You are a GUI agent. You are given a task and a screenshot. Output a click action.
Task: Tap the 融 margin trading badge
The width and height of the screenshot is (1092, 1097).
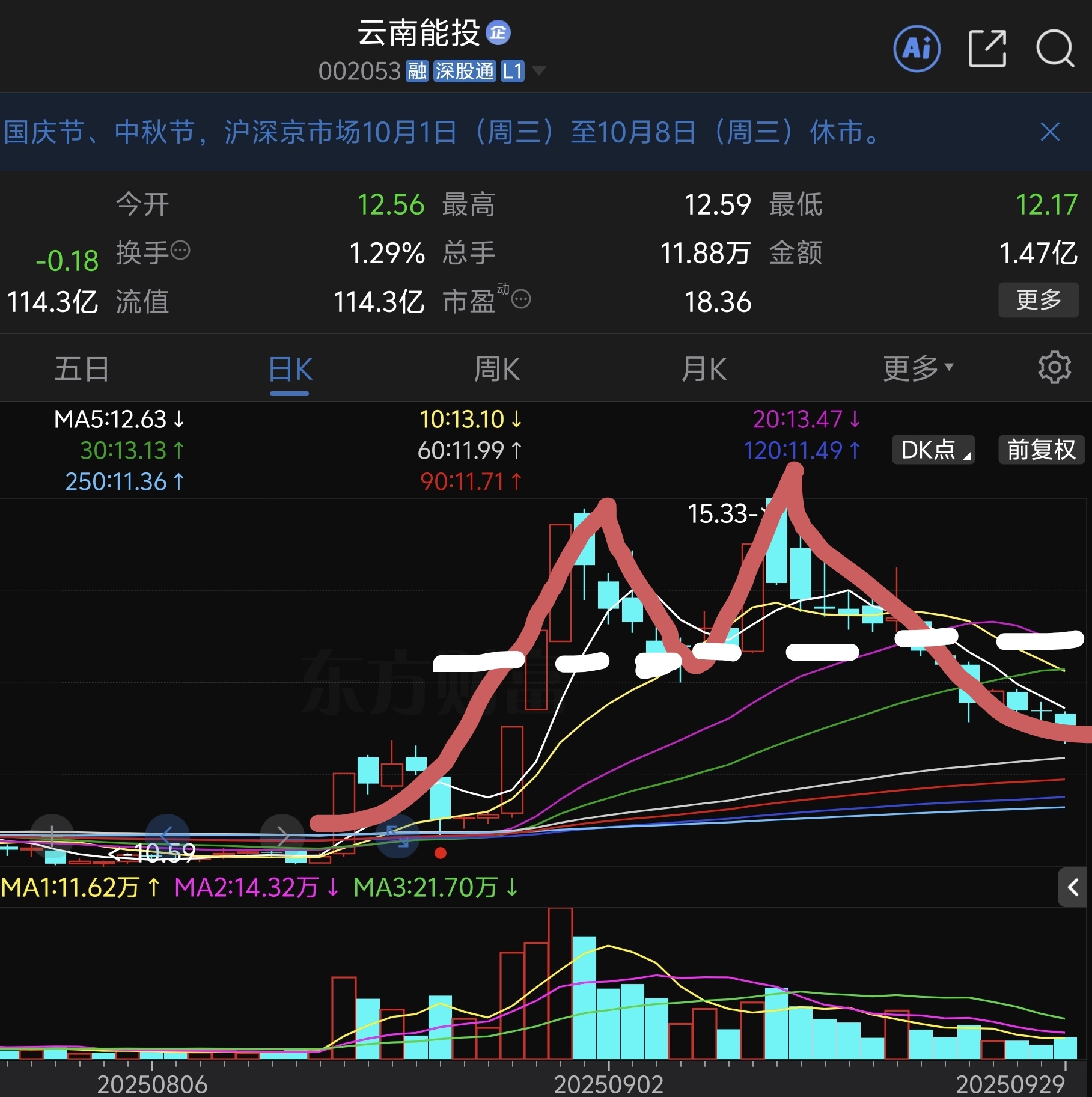pos(417,71)
